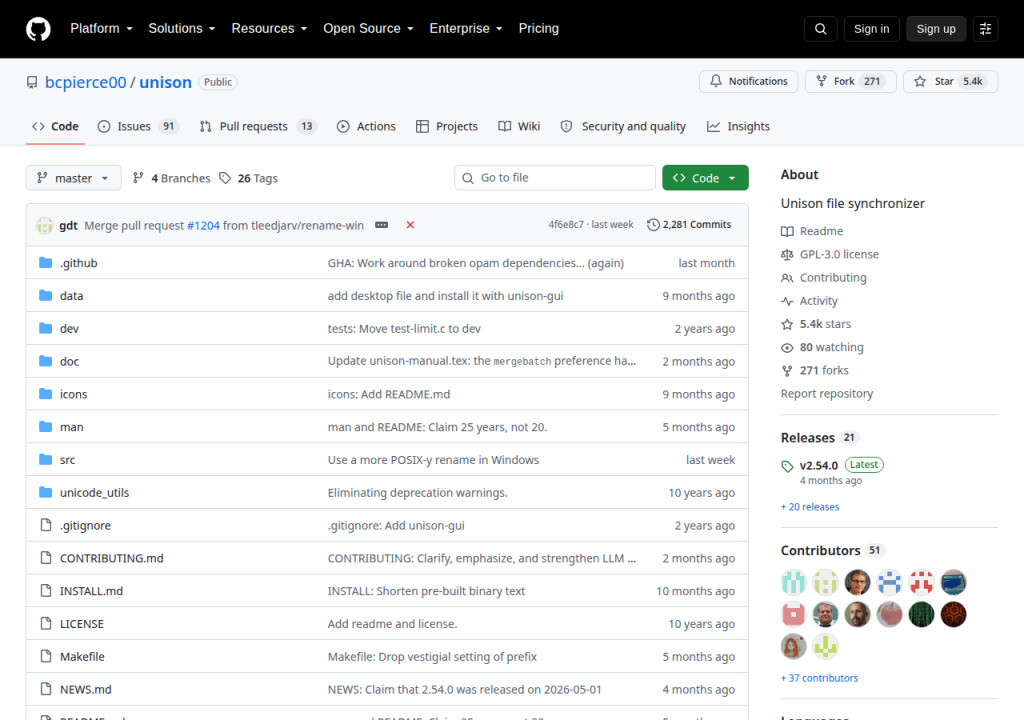Fork the unison repository
Image resolution: width=1024 pixels, height=720 pixels.
(x=850, y=81)
